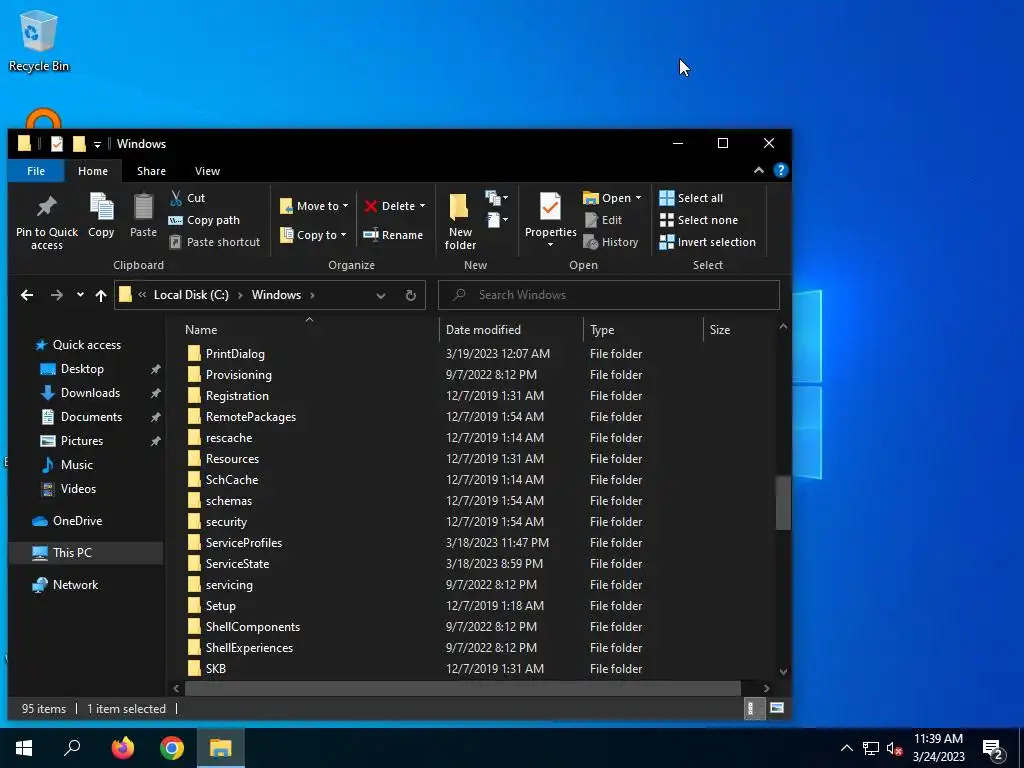The width and height of the screenshot is (1024, 768).
Task: Click Copy path in Clipboard group
Action: point(204,220)
